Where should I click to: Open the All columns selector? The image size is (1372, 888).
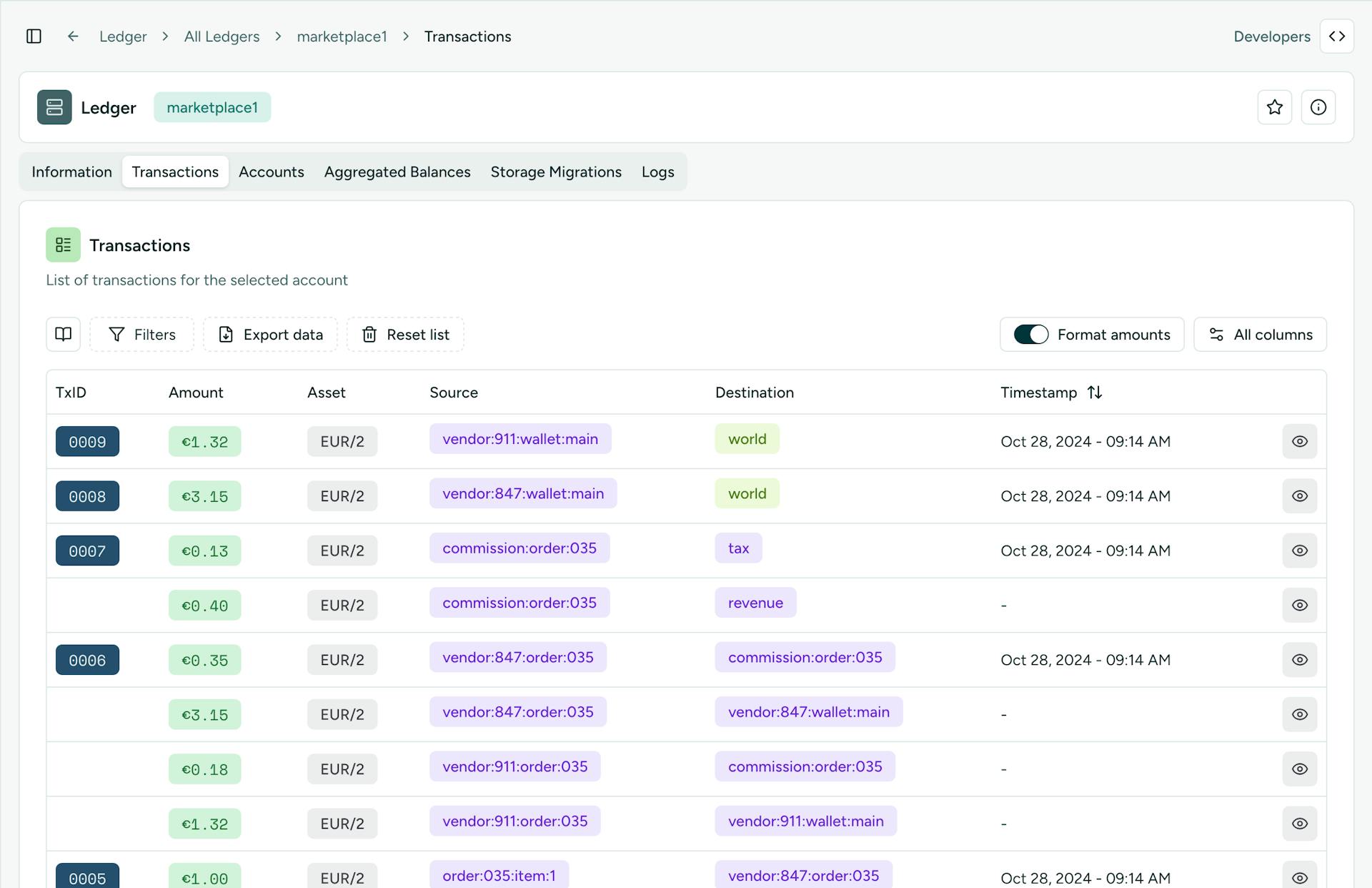pyautogui.click(x=1260, y=335)
